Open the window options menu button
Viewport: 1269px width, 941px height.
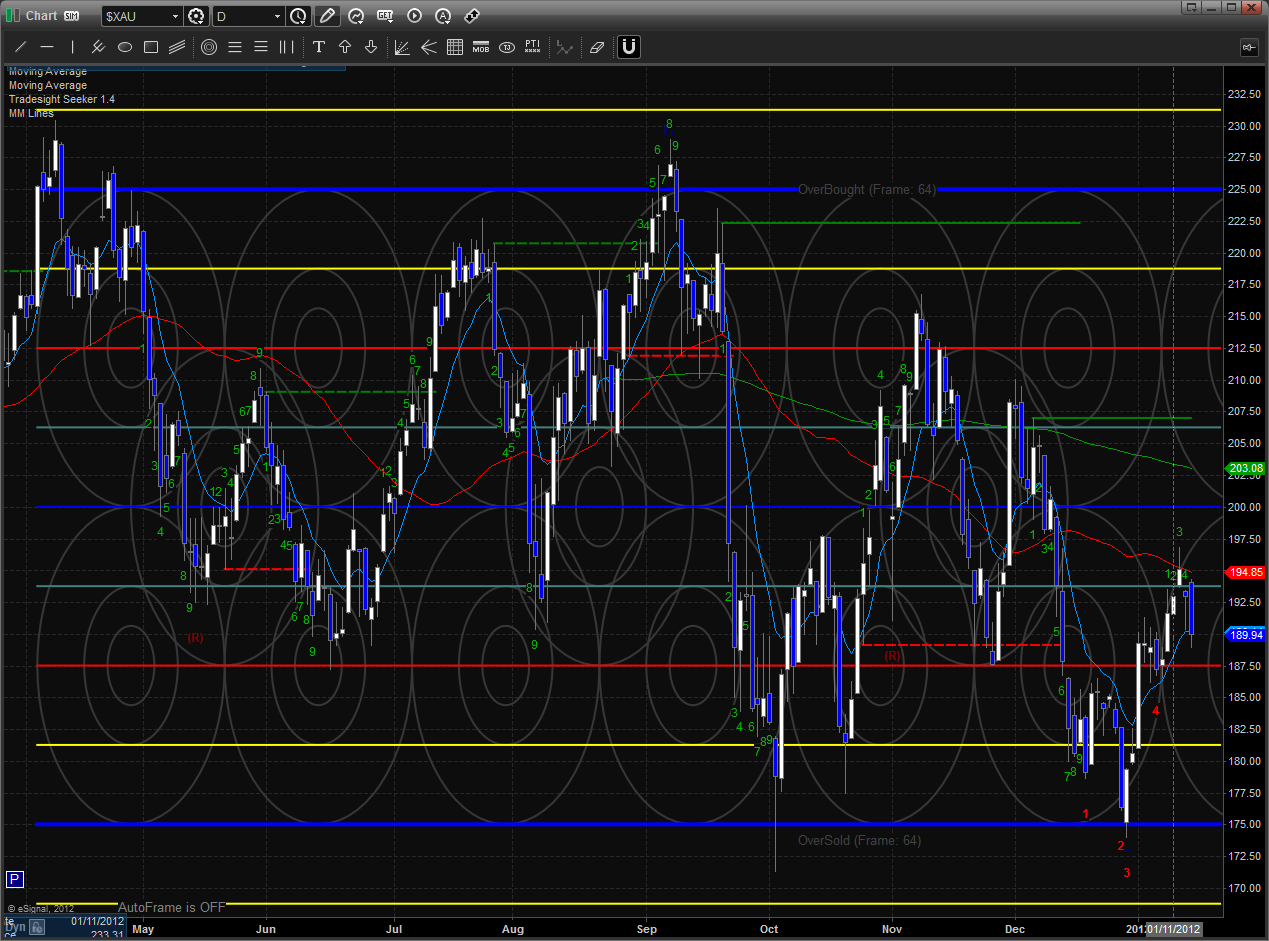(x=1192, y=8)
